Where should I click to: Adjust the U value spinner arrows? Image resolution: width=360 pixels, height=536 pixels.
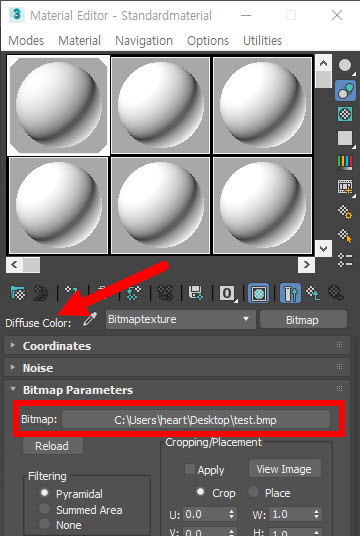[x=232, y=514]
